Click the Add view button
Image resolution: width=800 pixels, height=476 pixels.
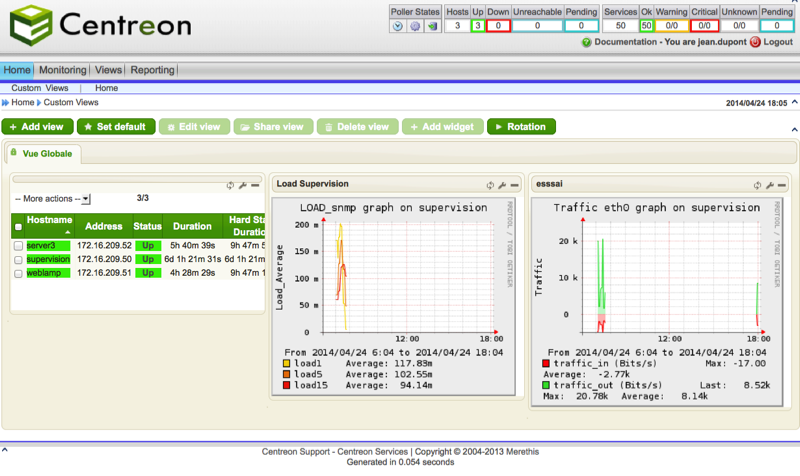[37, 127]
